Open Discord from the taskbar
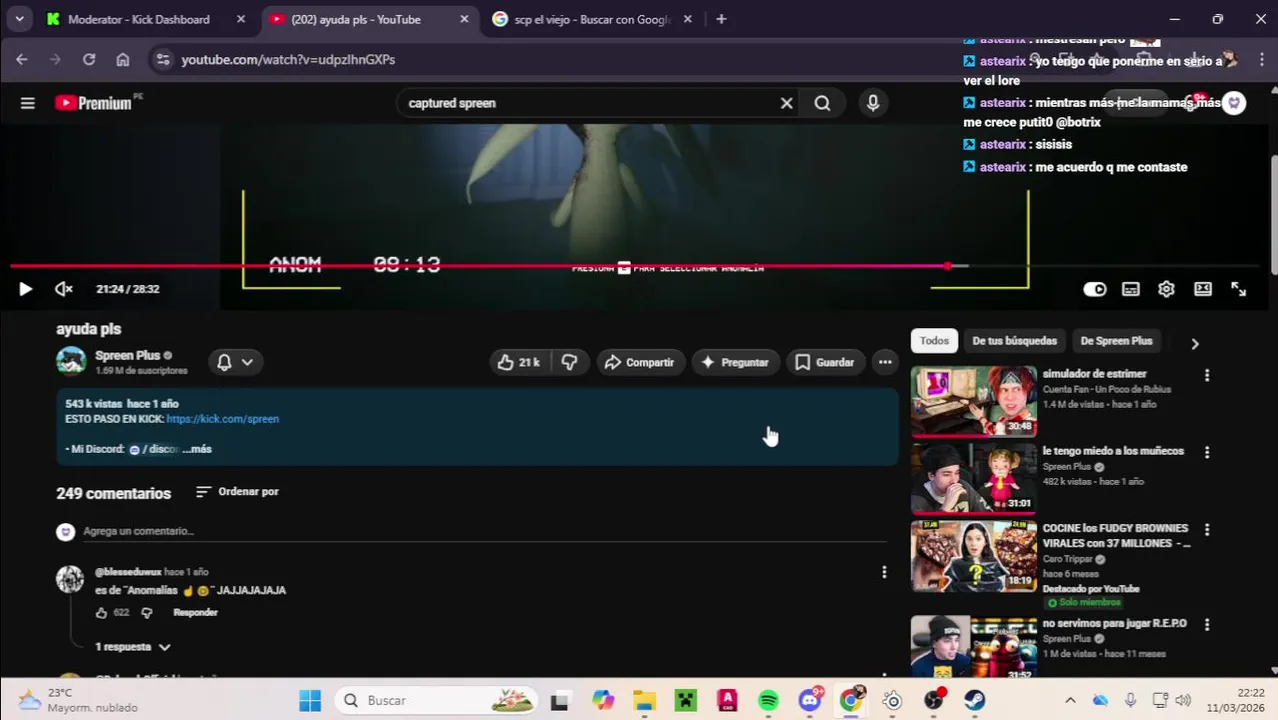Viewport: 1278px width, 720px height. (x=810, y=700)
